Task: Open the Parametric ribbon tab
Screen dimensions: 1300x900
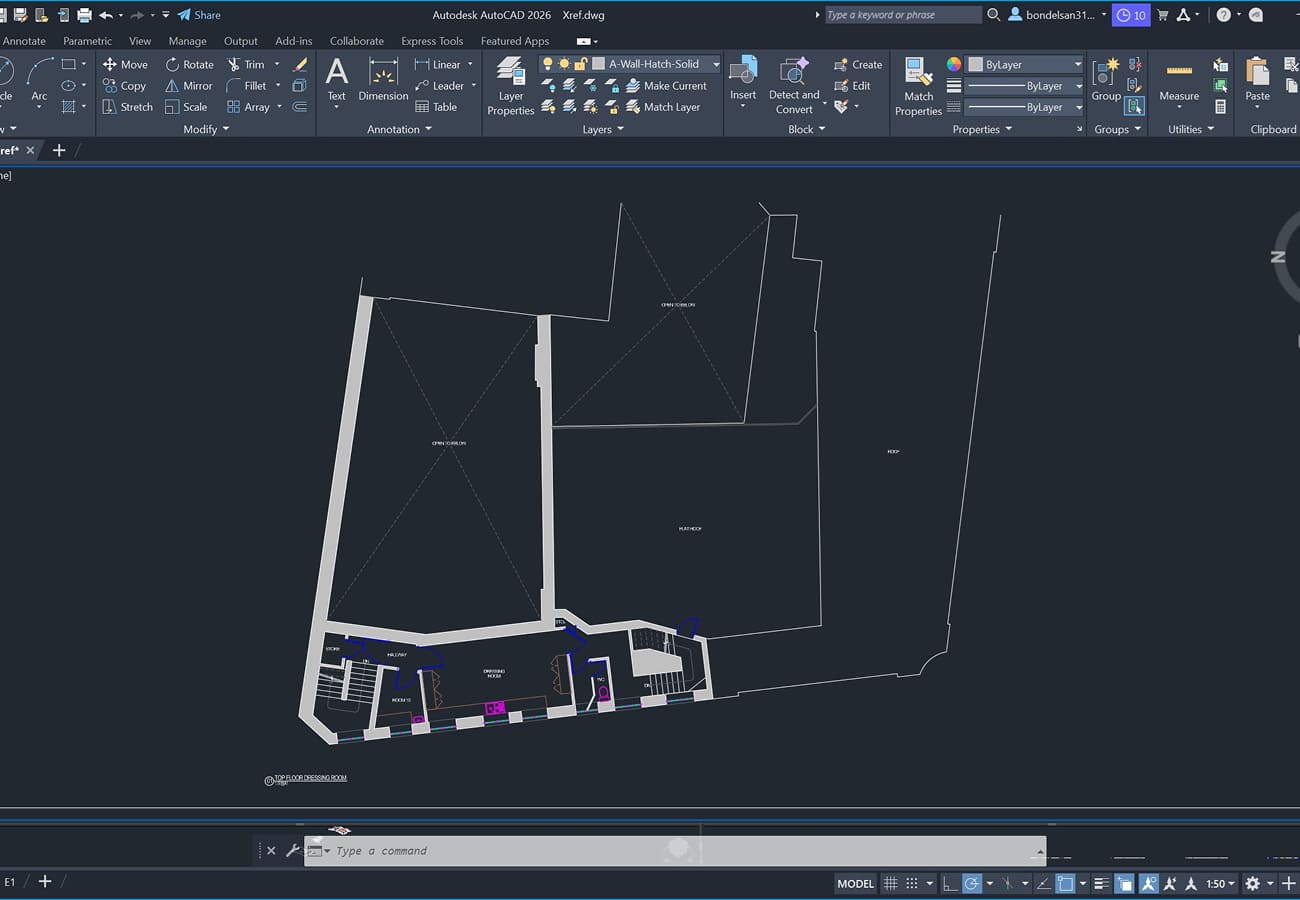Action: point(87,41)
